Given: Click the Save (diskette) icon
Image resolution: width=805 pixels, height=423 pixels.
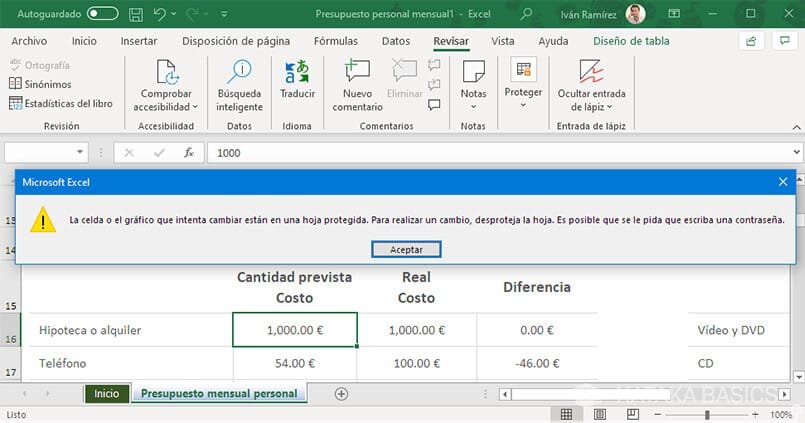Looking at the screenshot, I should pyautogui.click(x=136, y=14).
